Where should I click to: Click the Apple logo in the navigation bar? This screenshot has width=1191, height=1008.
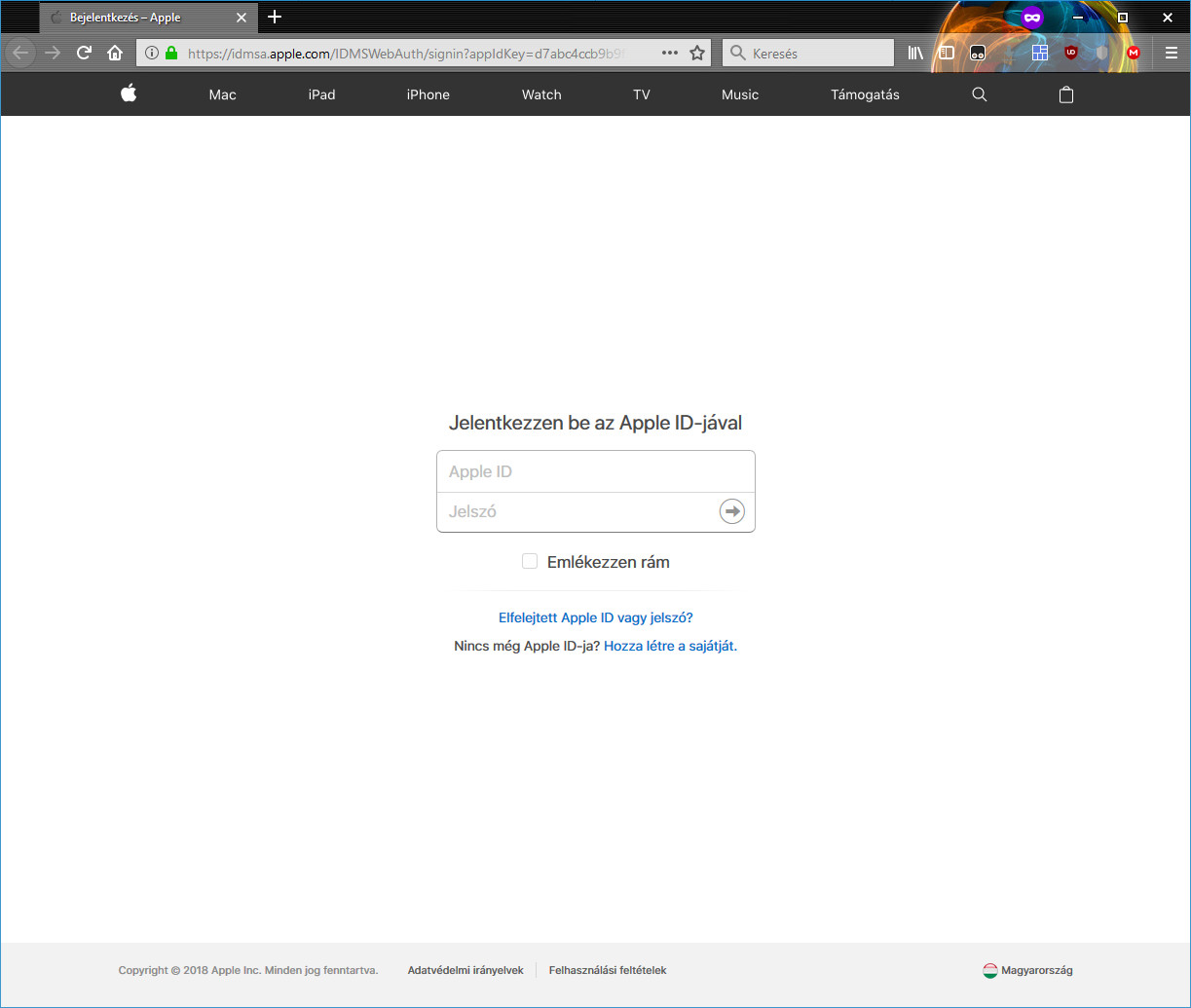(x=129, y=93)
